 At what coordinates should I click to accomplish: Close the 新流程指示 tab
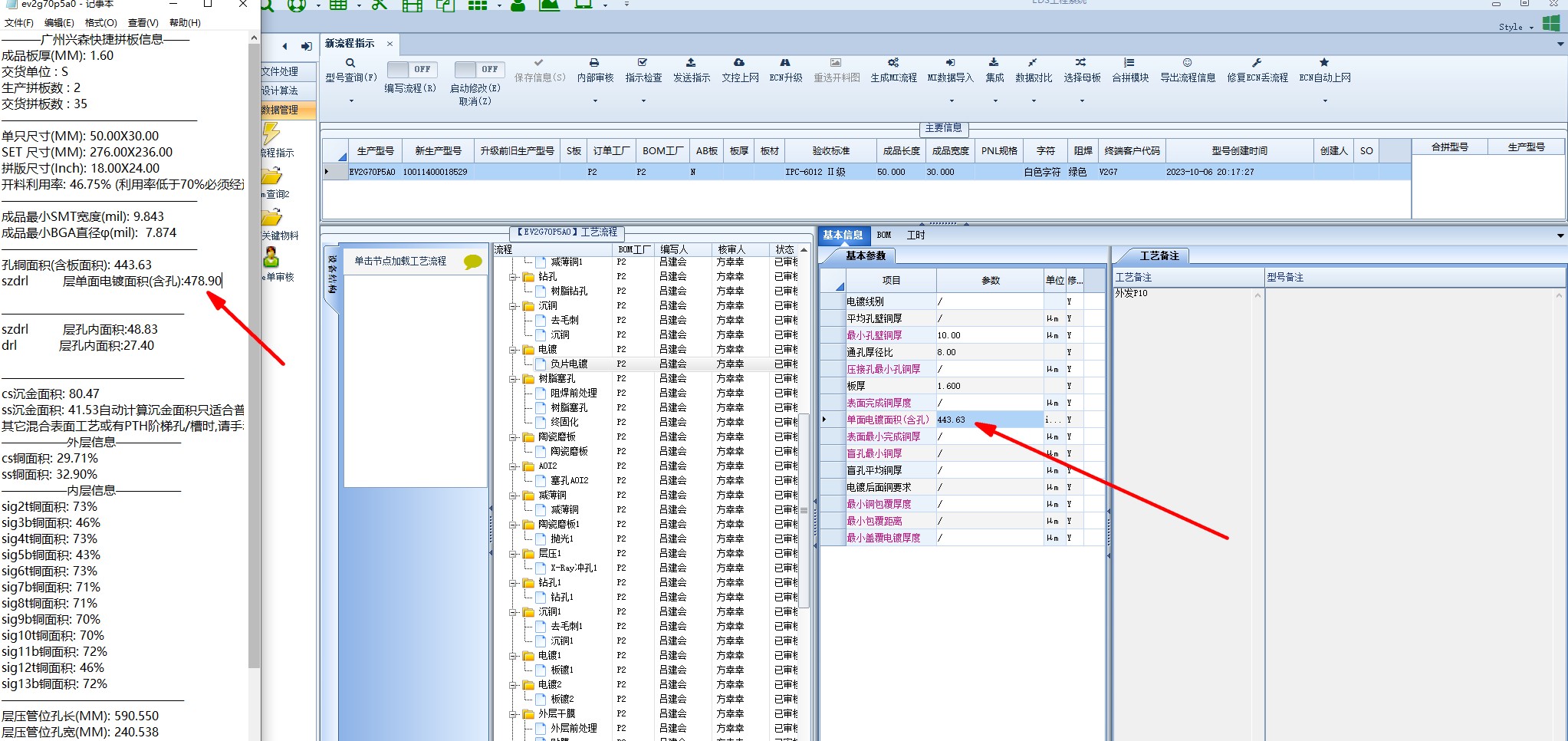point(390,44)
